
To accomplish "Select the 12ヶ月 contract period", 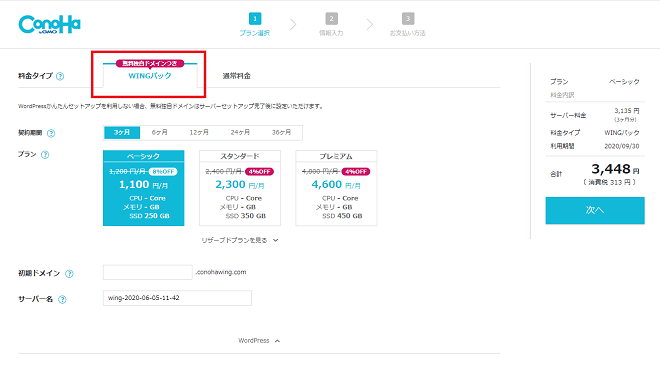I will click(x=199, y=132).
